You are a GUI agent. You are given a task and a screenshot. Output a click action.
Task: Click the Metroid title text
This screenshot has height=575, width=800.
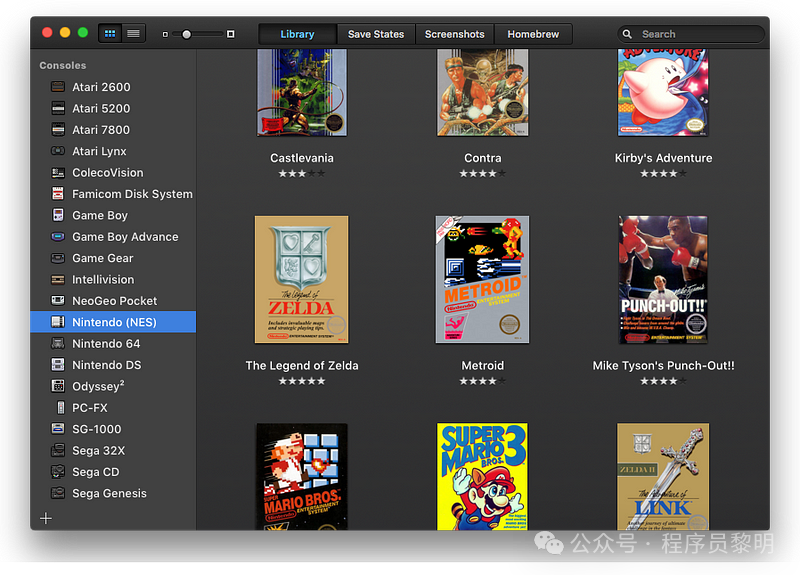pos(483,366)
